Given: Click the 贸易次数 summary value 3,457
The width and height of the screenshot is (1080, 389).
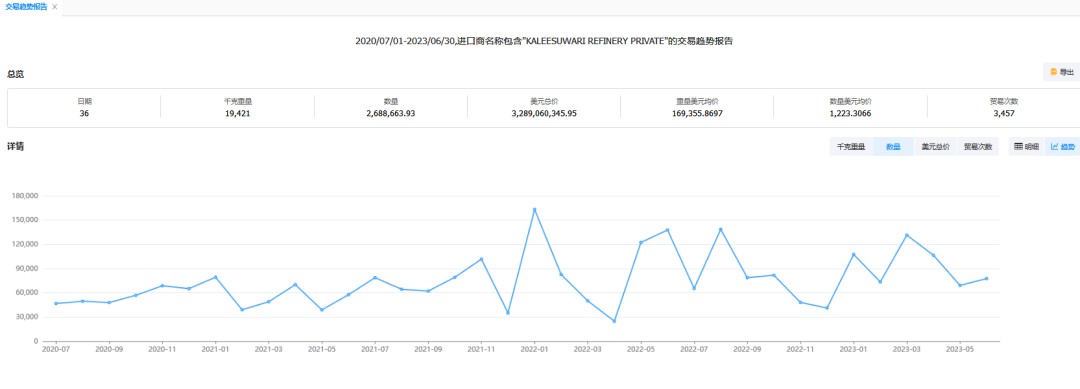Looking at the screenshot, I should pyautogui.click(x=1004, y=114).
